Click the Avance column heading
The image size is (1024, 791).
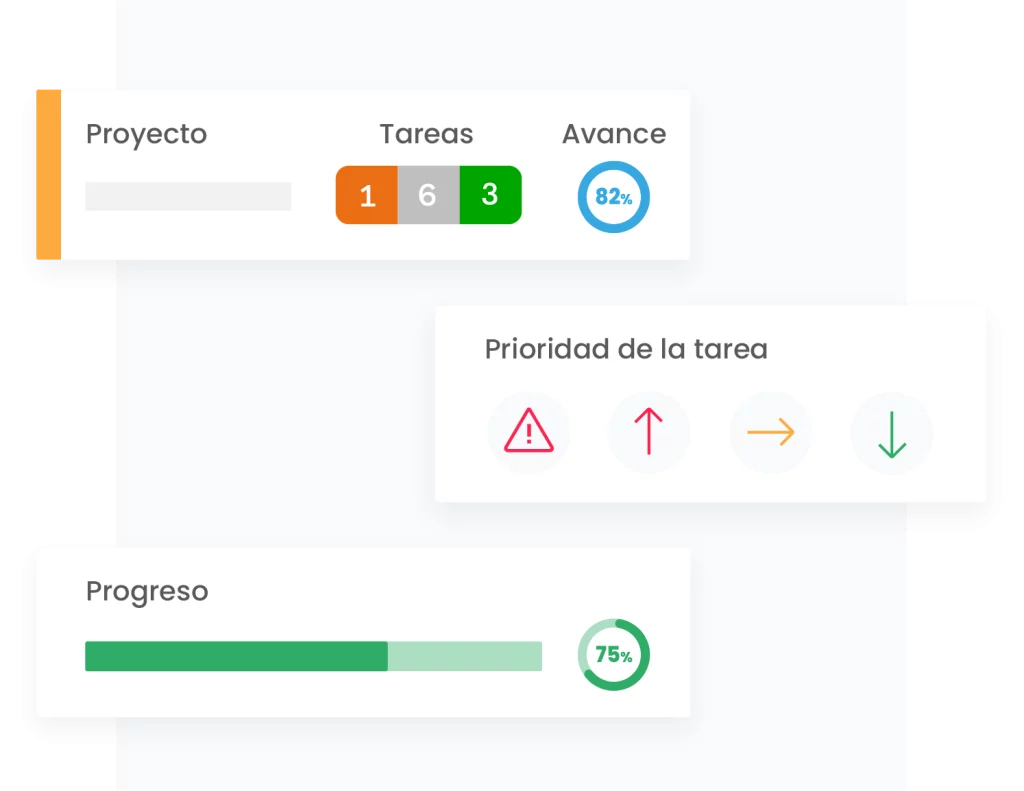[x=614, y=134]
